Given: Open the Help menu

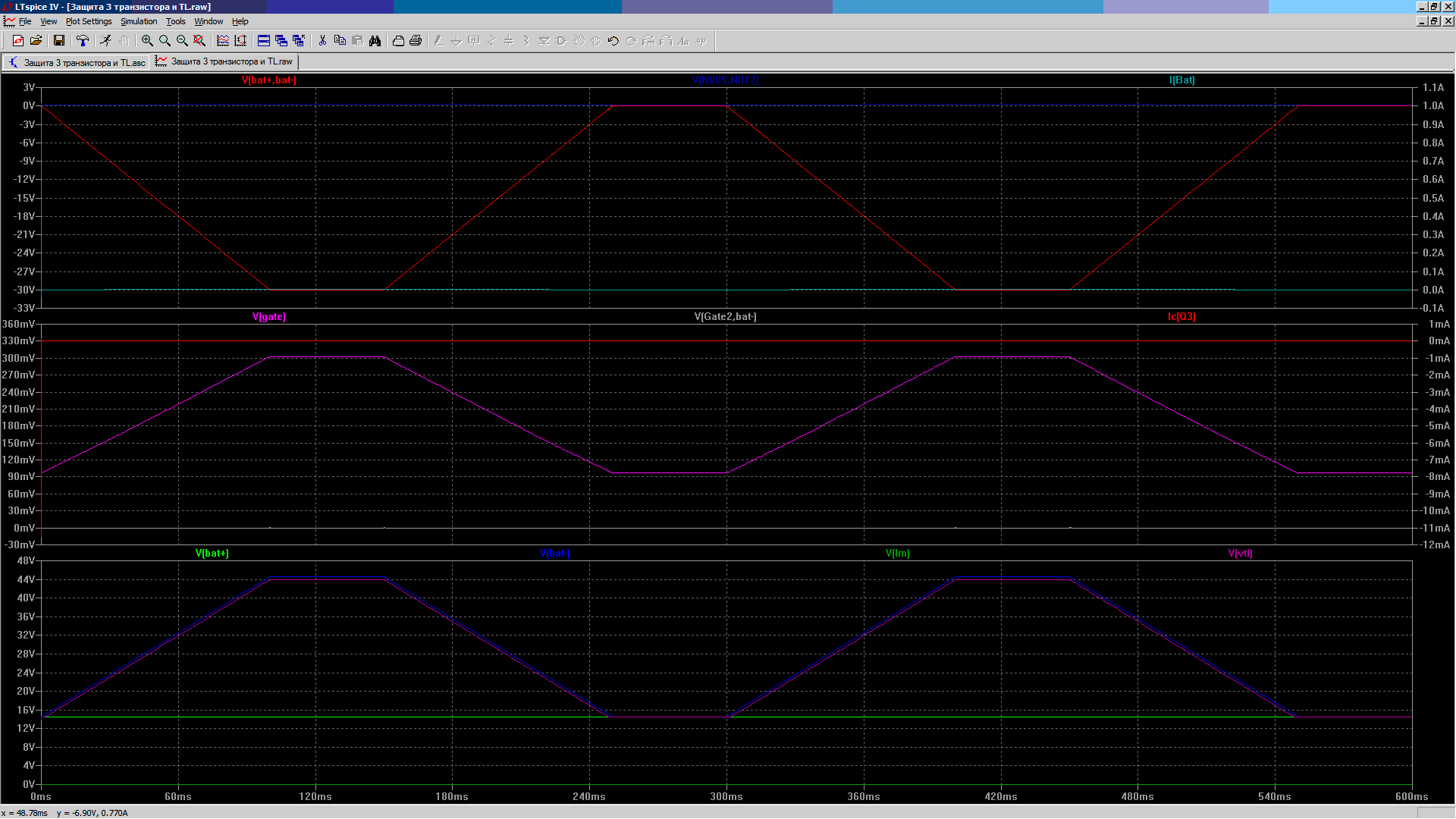Looking at the screenshot, I should 240,21.
